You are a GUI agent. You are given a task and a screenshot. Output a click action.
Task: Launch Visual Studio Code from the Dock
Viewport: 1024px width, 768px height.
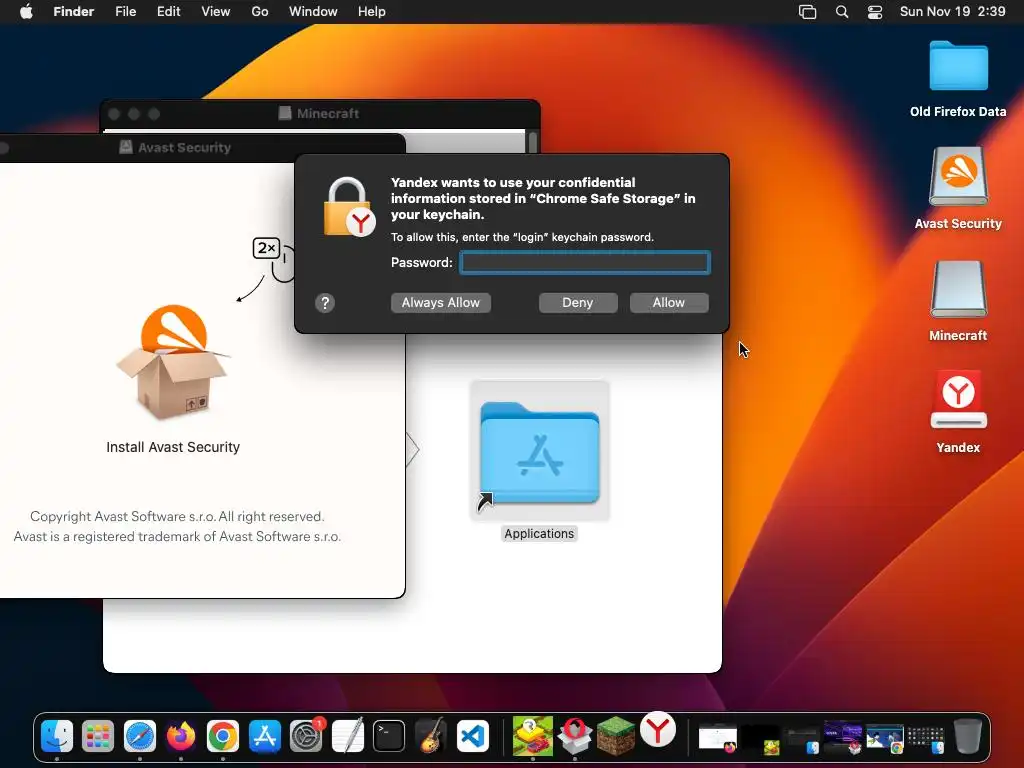point(473,736)
